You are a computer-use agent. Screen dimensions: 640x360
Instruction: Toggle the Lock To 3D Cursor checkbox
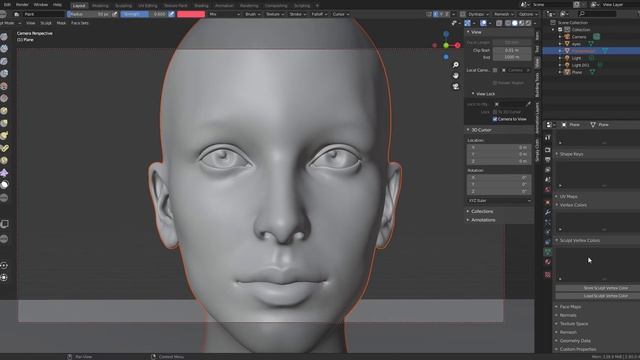tap(495, 112)
